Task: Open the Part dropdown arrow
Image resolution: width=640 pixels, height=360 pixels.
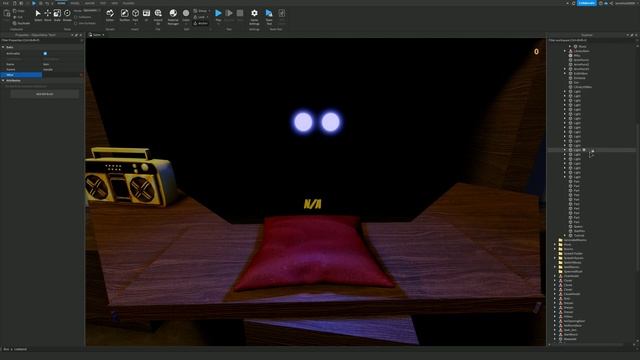Action: coord(135,24)
